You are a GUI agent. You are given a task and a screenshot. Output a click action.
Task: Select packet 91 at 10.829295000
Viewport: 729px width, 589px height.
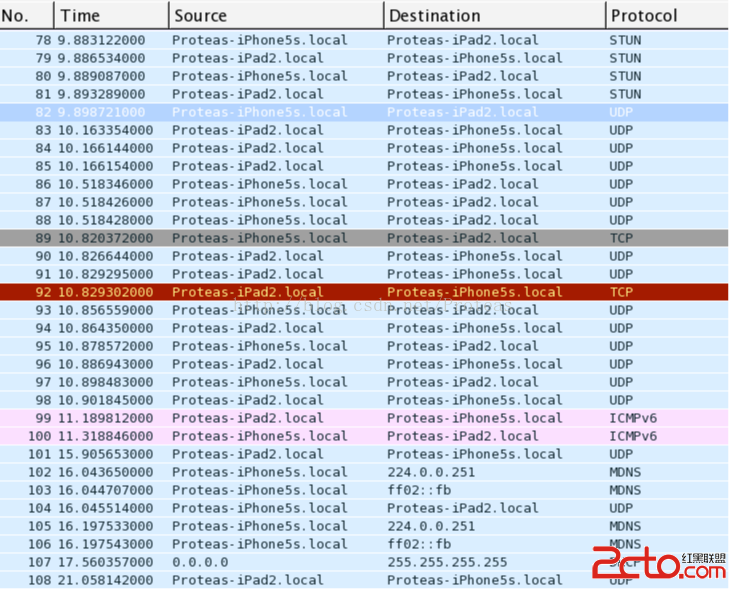(x=364, y=274)
